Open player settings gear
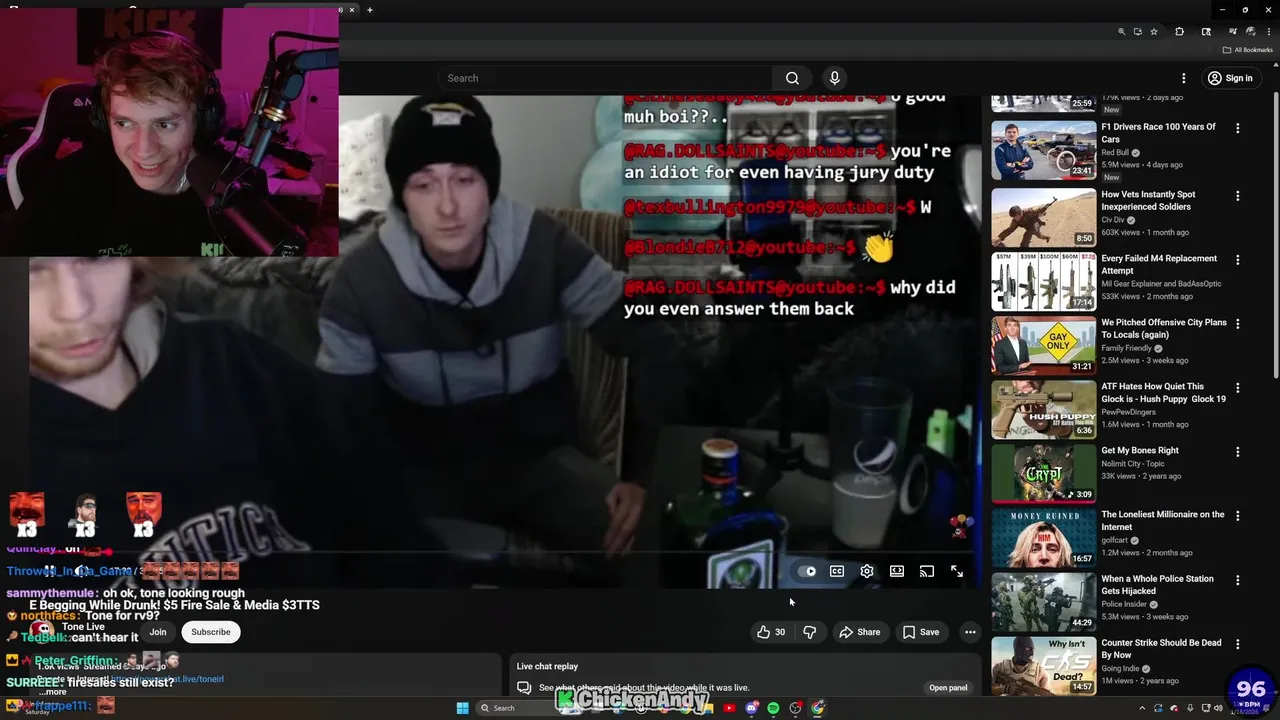Viewport: 1280px width, 720px height. pos(867,571)
